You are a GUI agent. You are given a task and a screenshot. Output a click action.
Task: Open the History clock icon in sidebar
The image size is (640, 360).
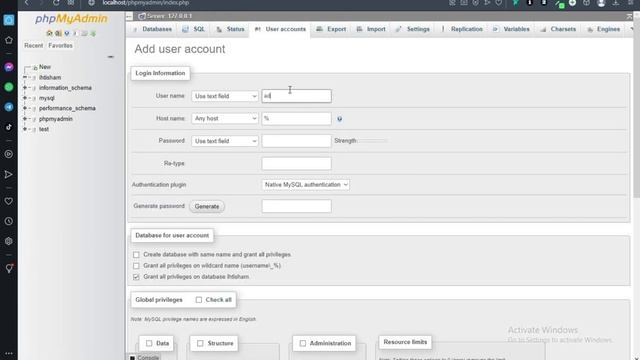(x=9, y=221)
